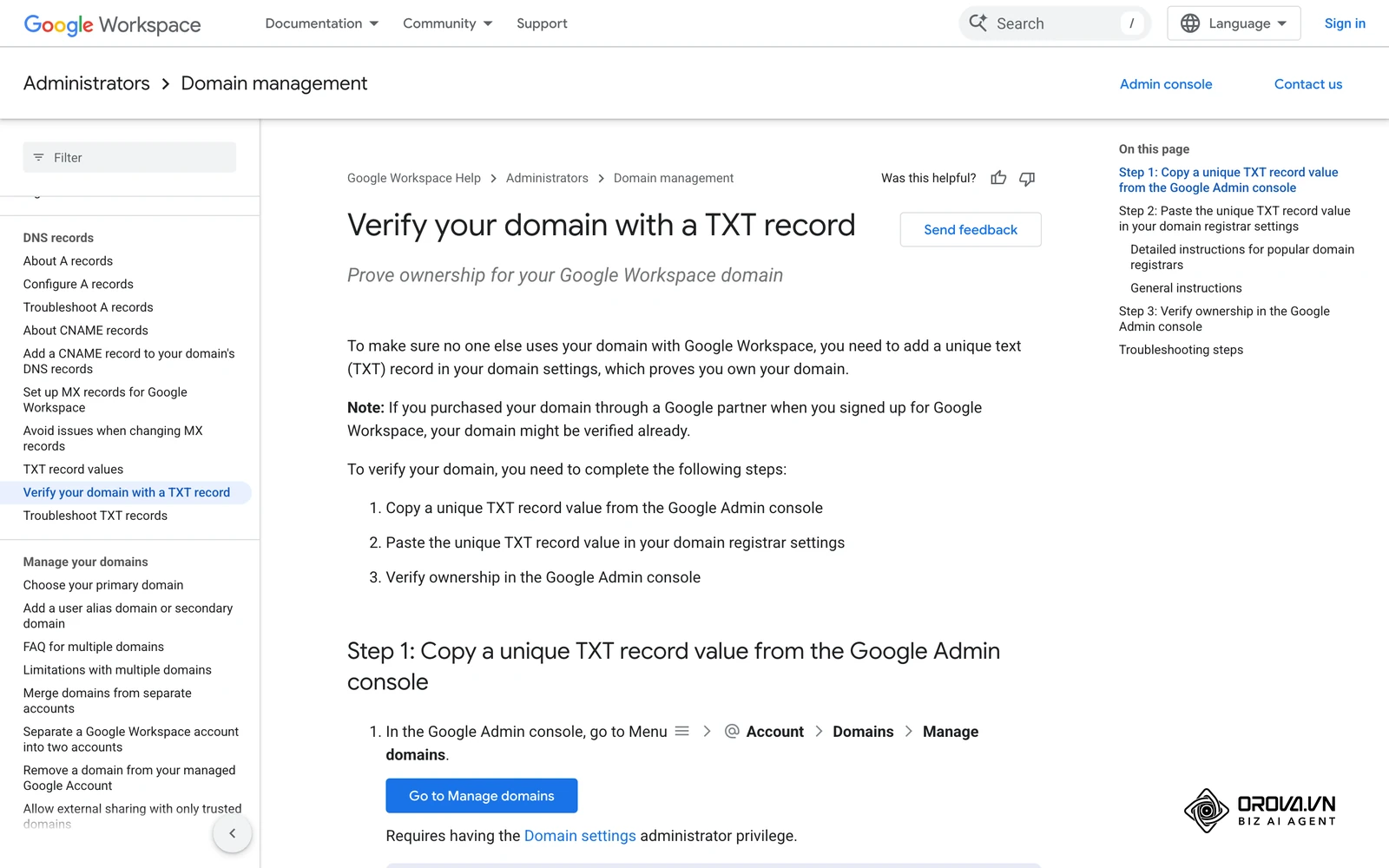The height and width of the screenshot is (868, 1389).
Task: Jump to Step 2 in On this page
Action: click(x=1234, y=219)
